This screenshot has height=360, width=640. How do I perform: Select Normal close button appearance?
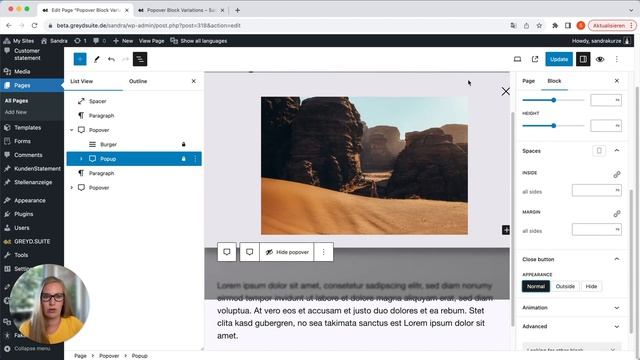pos(536,287)
